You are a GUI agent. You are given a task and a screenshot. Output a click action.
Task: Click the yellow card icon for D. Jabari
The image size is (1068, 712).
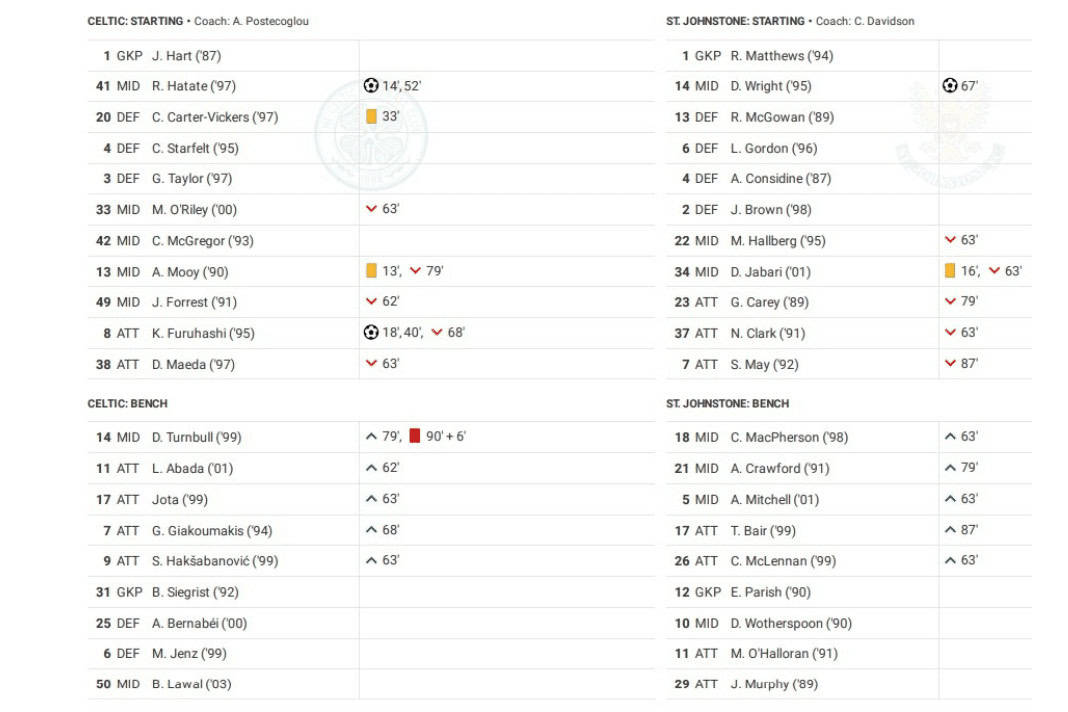[949, 271]
